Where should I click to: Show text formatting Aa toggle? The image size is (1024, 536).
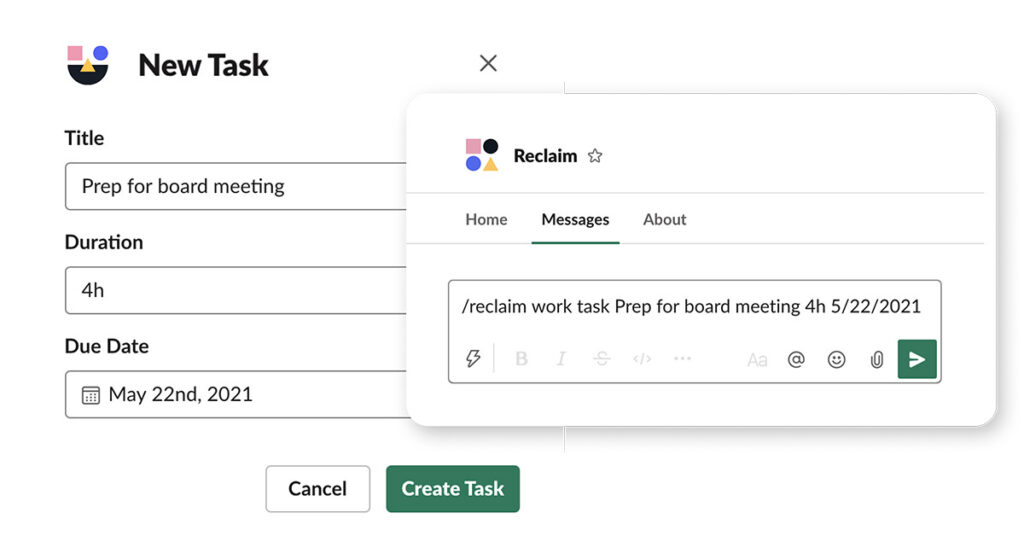pos(757,359)
